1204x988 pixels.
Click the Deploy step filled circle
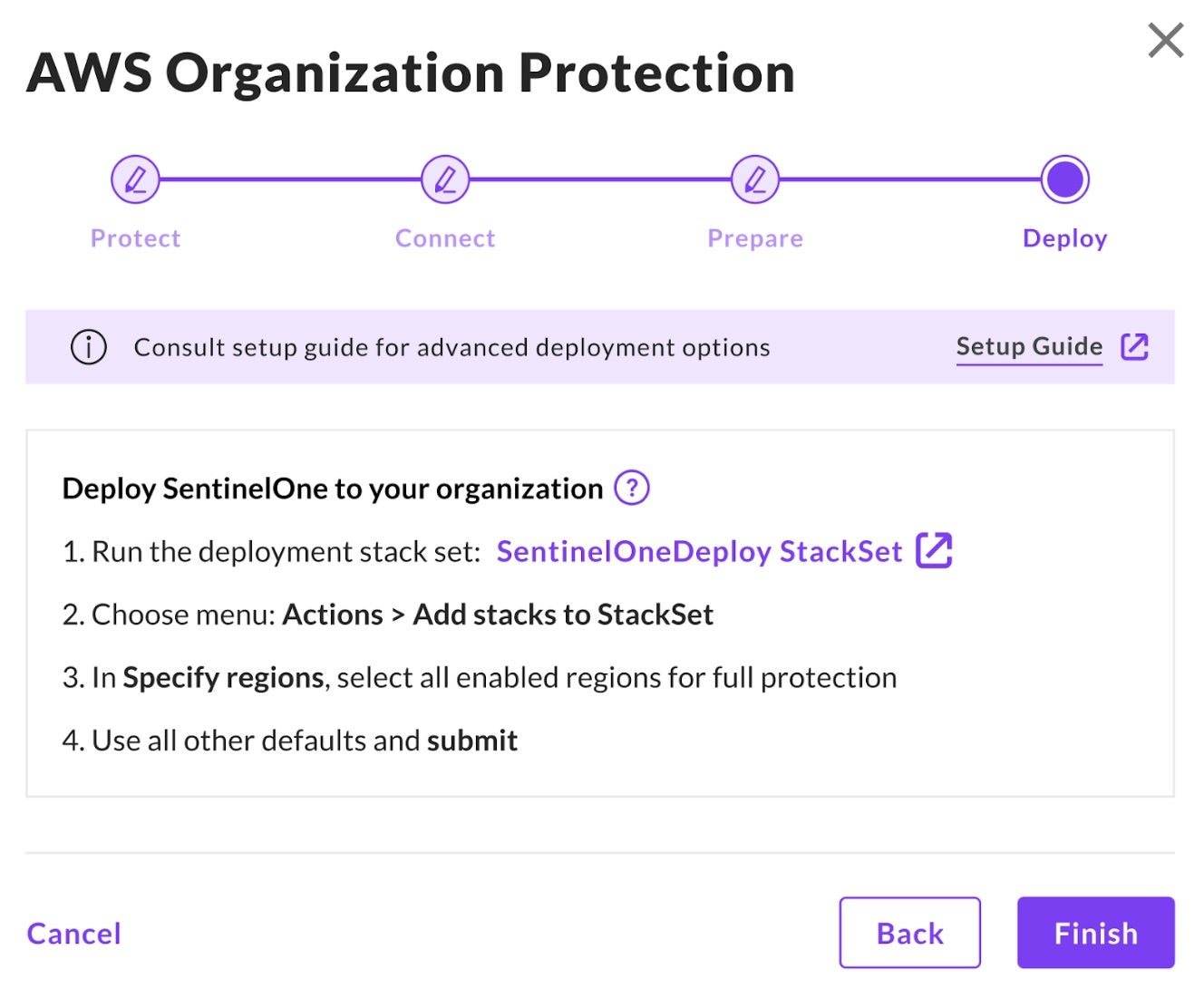pos(1064,179)
